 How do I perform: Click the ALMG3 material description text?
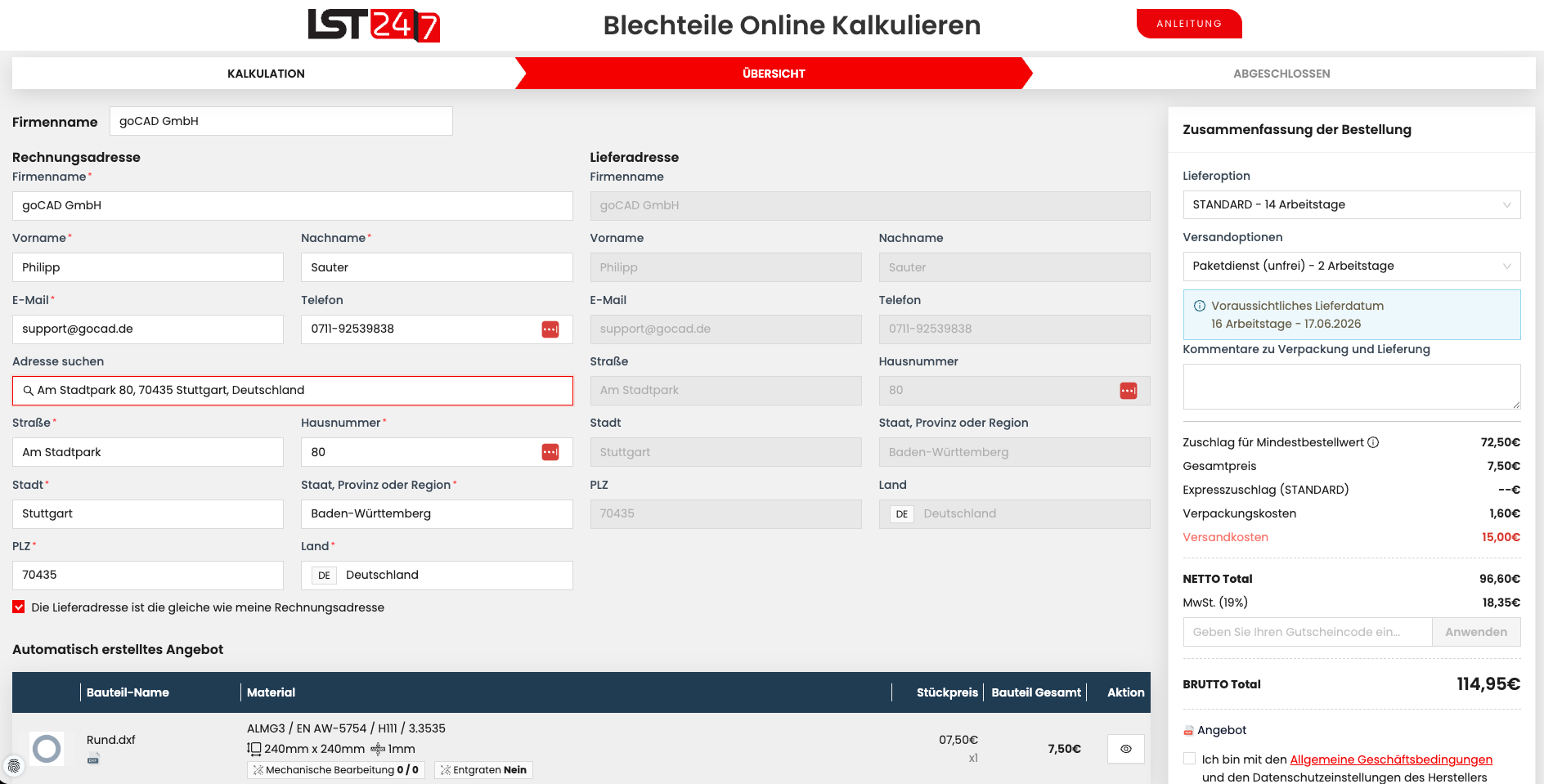(x=346, y=728)
